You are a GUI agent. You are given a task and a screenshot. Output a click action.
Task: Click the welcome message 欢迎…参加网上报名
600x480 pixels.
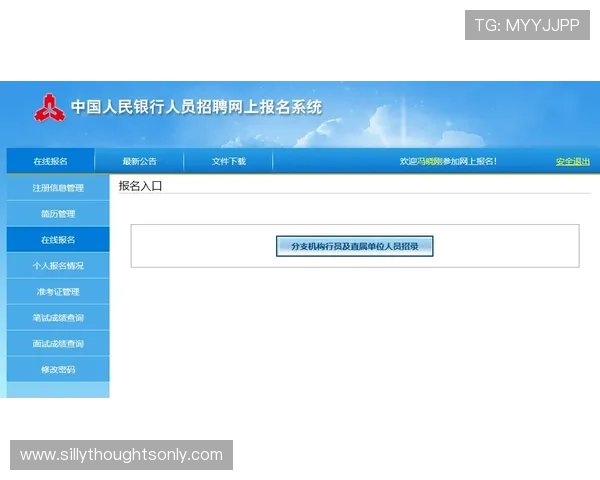448,161
